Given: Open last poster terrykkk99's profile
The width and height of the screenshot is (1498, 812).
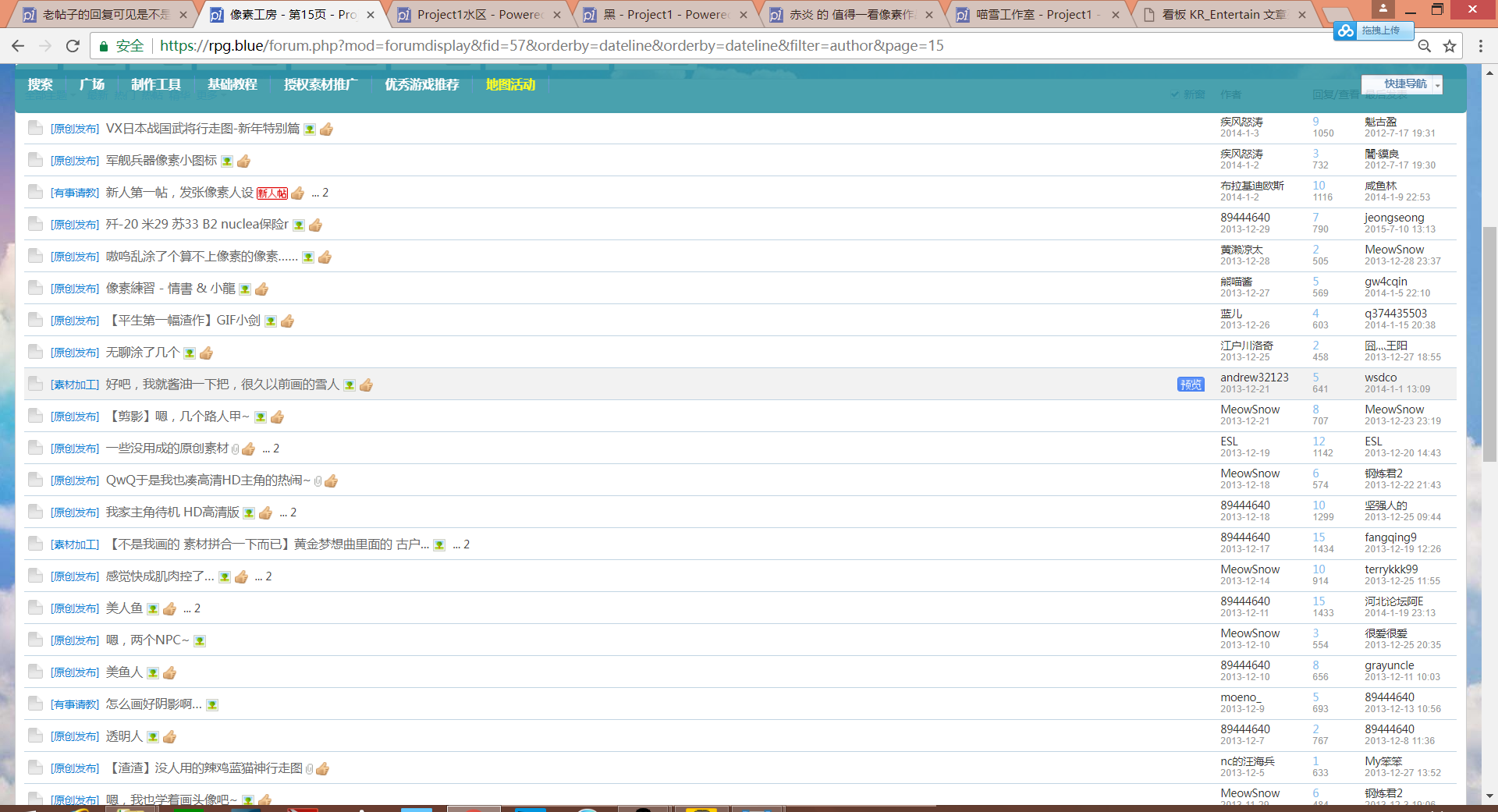Looking at the screenshot, I should 1391,569.
